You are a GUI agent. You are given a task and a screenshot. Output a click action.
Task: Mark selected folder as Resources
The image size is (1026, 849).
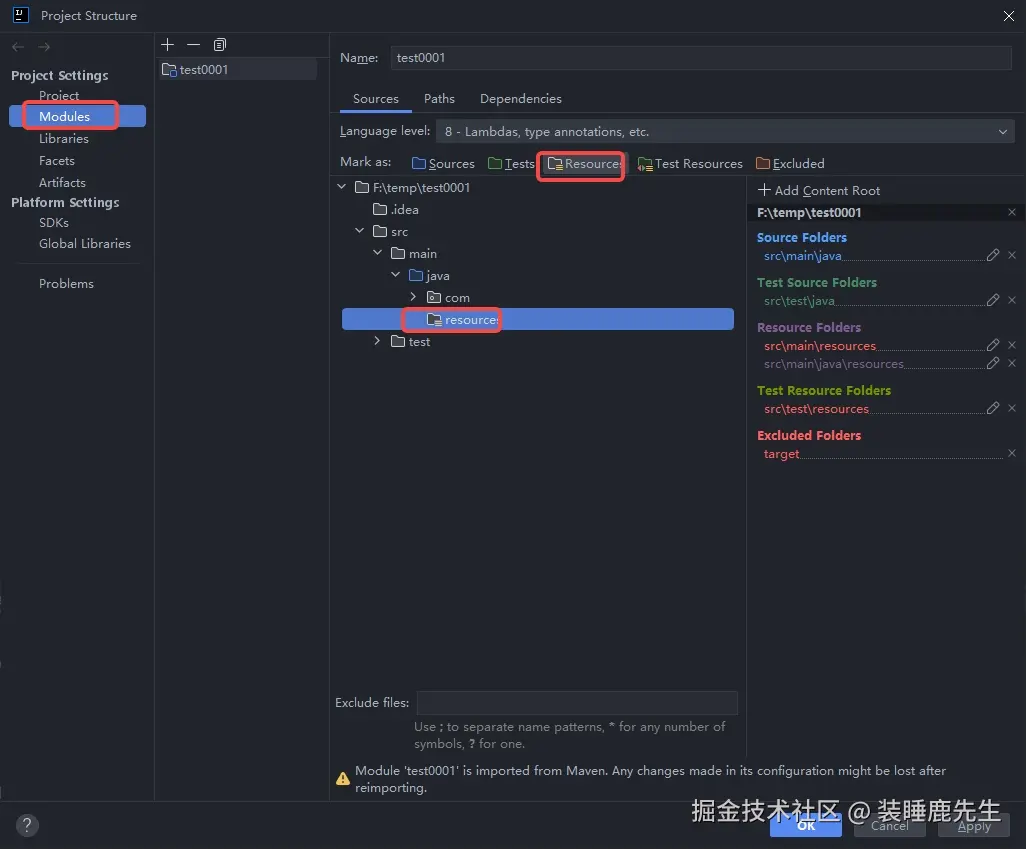click(584, 164)
